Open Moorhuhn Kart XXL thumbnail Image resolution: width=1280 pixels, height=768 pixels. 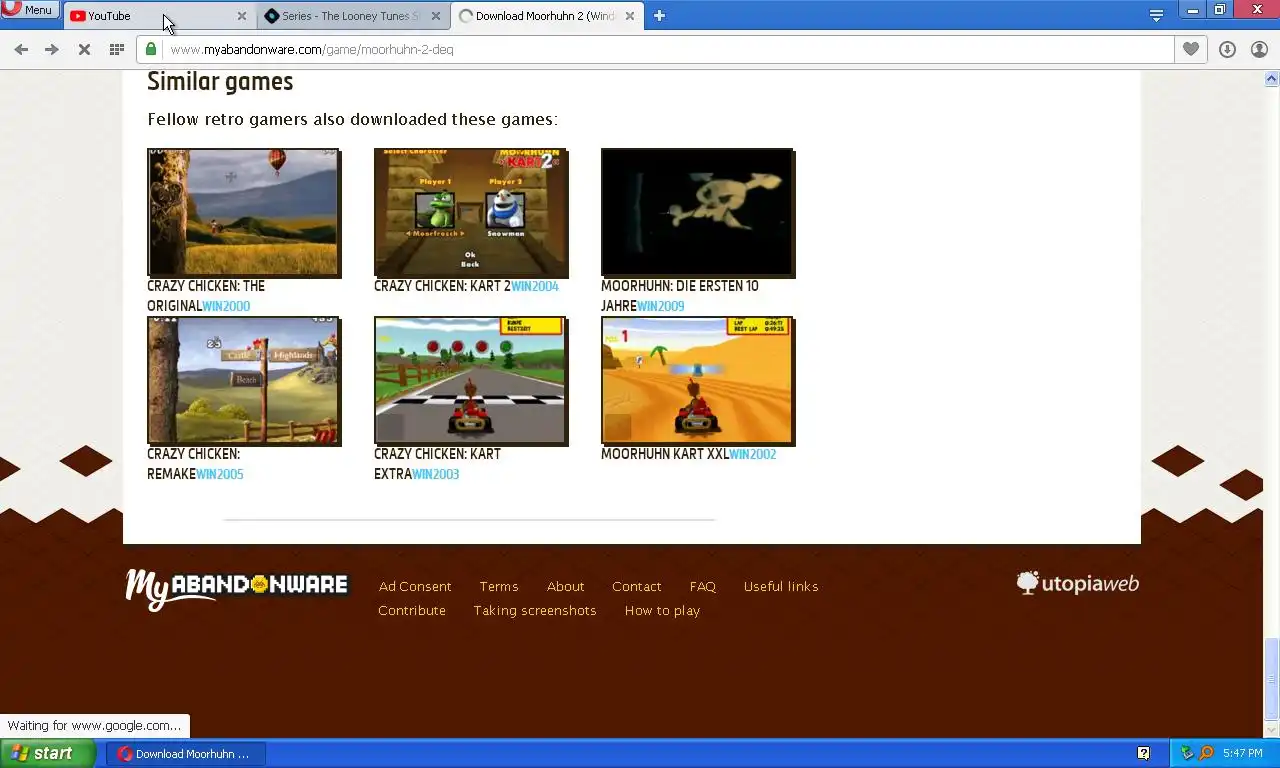point(698,381)
